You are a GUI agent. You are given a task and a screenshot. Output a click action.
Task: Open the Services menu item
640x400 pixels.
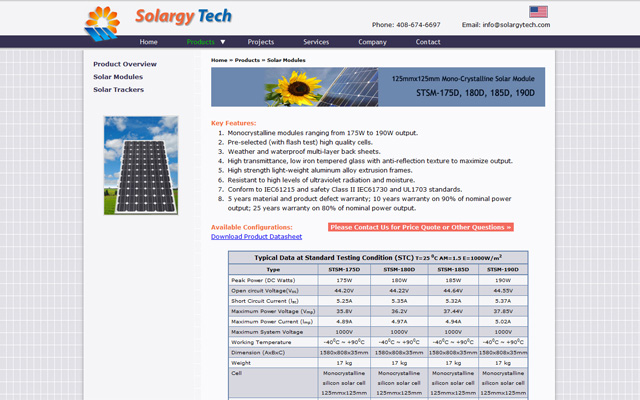click(x=316, y=42)
